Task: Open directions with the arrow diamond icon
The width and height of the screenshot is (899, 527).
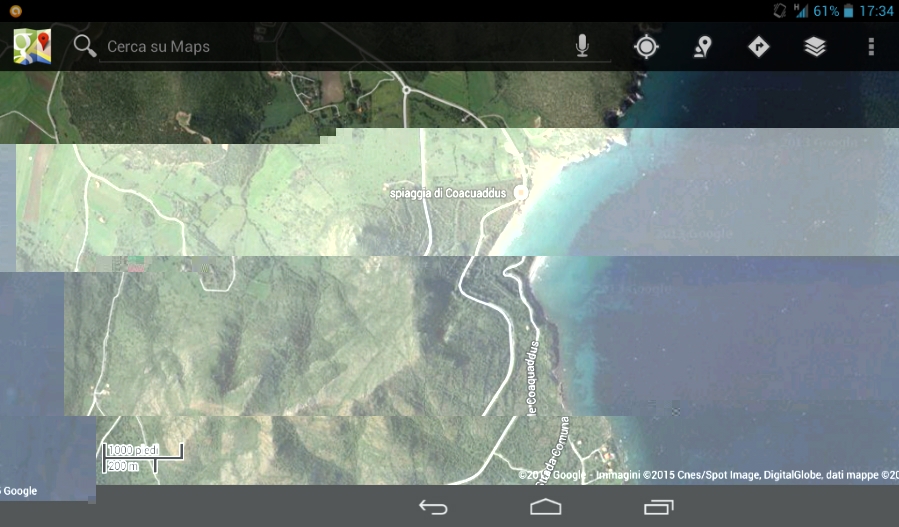Action: tap(759, 46)
